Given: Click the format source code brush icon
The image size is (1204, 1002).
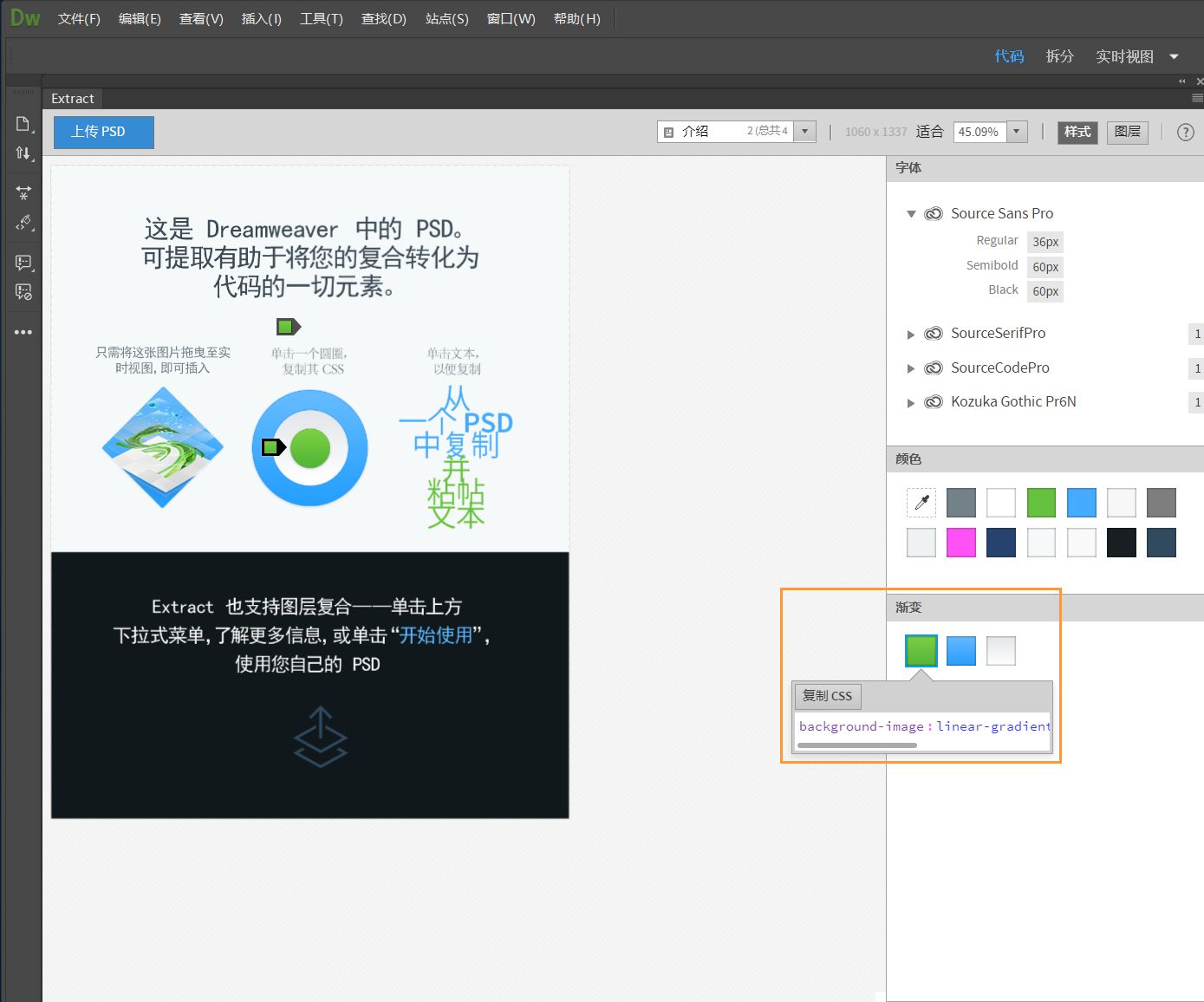Looking at the screenshot, I should [23, 223].
